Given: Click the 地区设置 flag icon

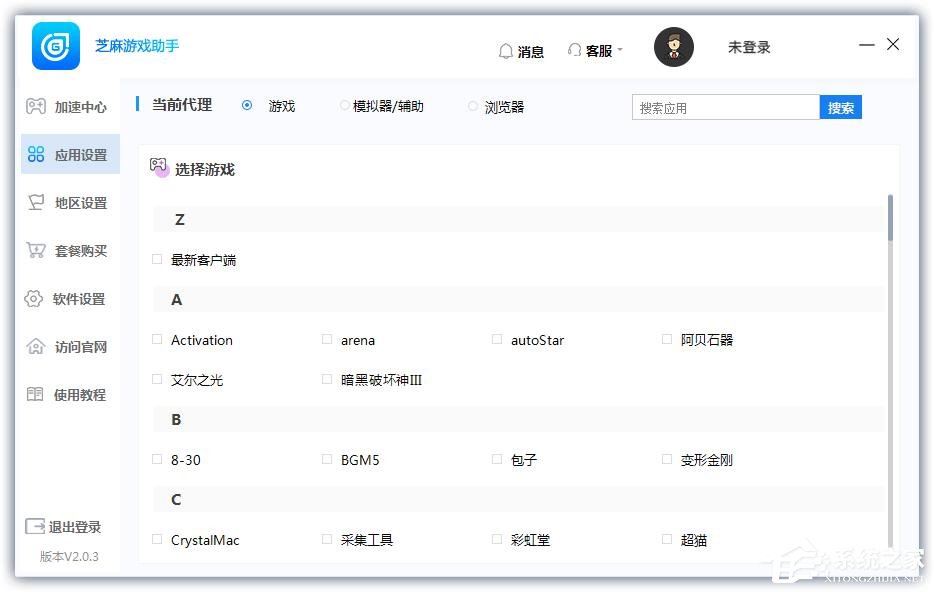Looking at the screenshot, I should [35, 202].
